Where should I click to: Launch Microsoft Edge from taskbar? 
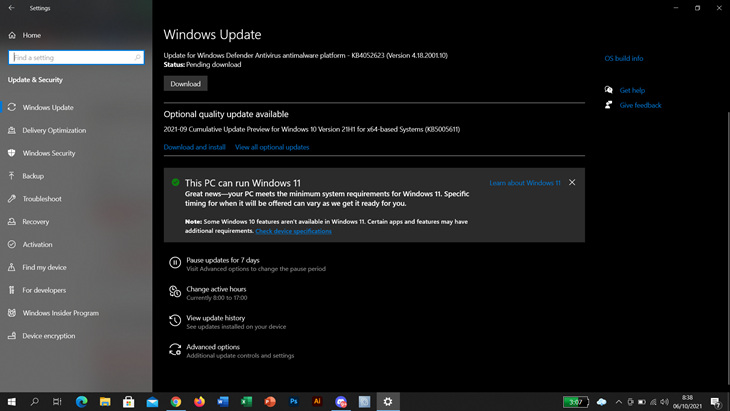pos(81,402)
